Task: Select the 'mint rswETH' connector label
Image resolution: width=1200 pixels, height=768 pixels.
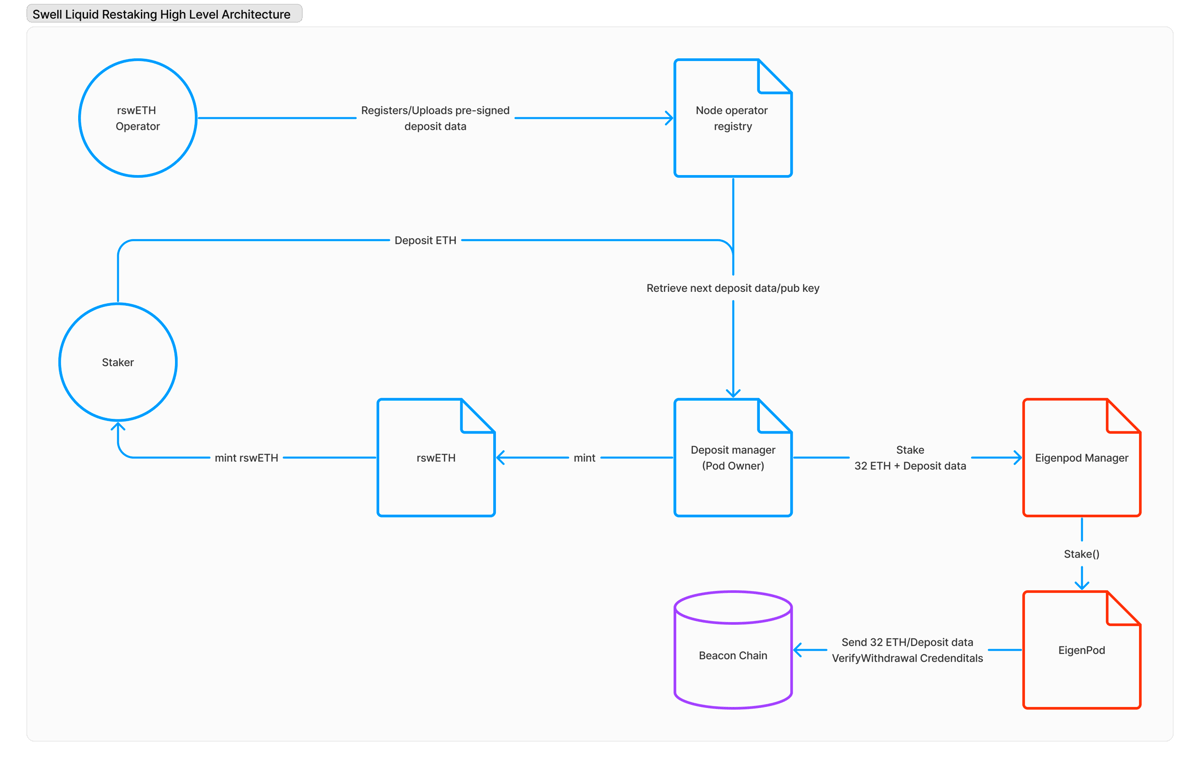Action: pos(246,458)
